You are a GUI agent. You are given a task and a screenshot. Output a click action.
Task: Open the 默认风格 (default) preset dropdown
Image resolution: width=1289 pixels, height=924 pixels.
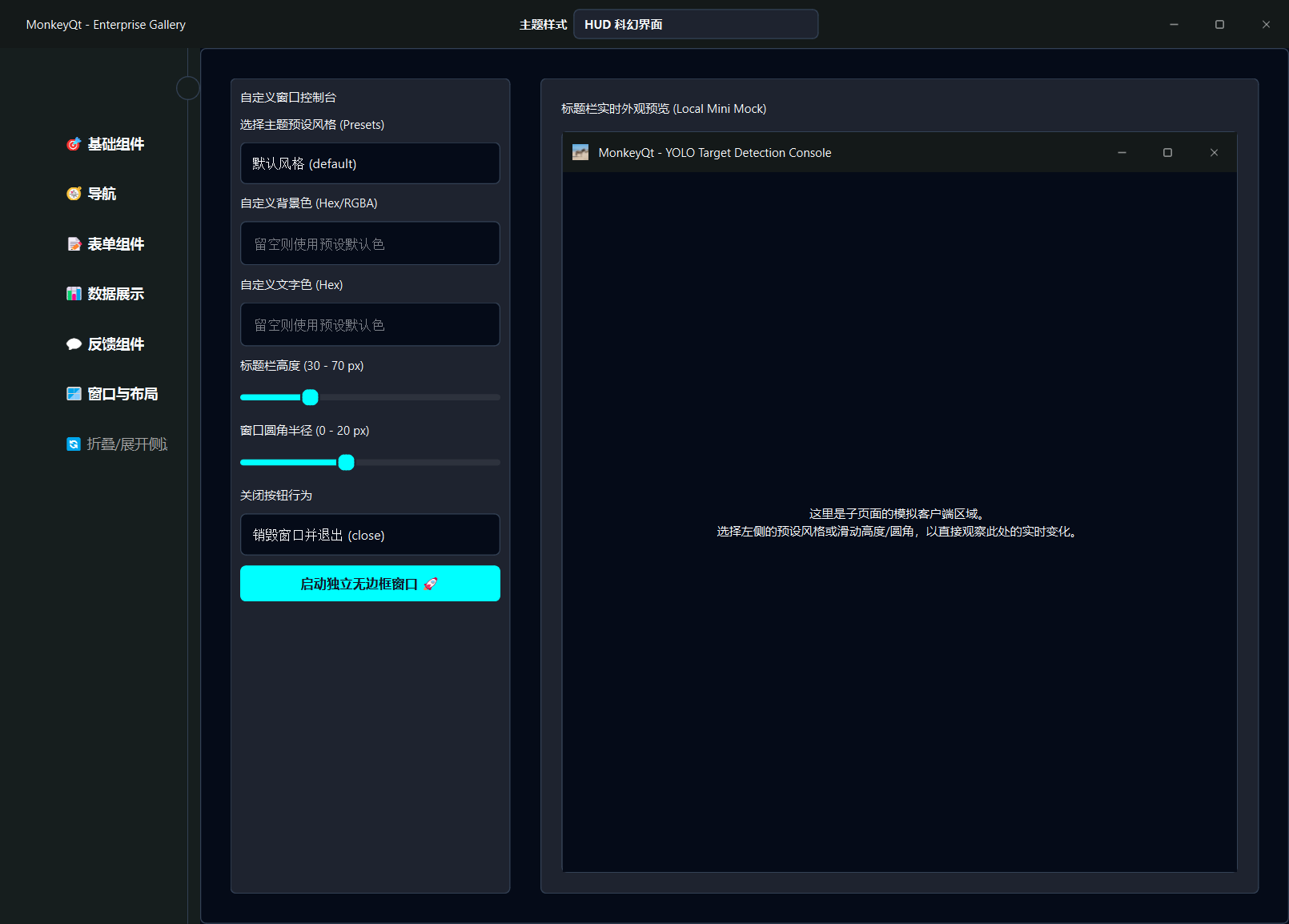point(370,163)
